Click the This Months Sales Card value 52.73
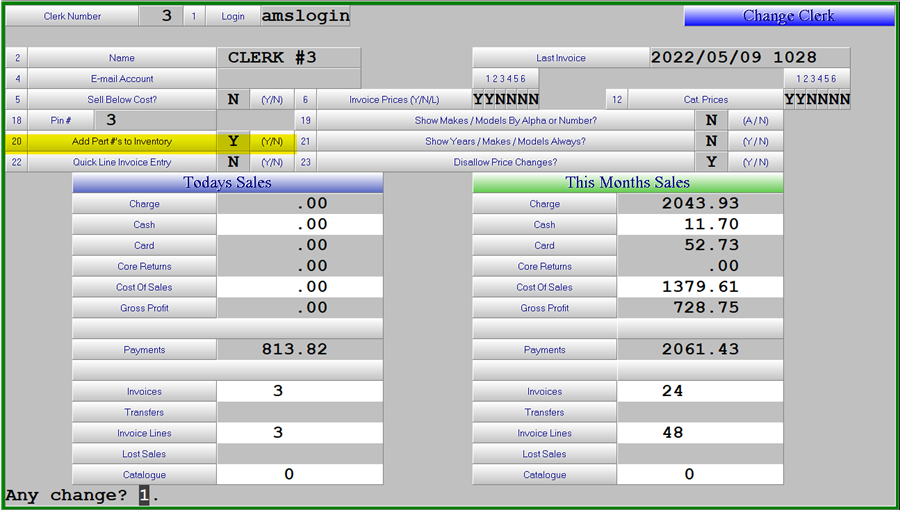Screen dimensions: 900x510 [x=700, y=246]
